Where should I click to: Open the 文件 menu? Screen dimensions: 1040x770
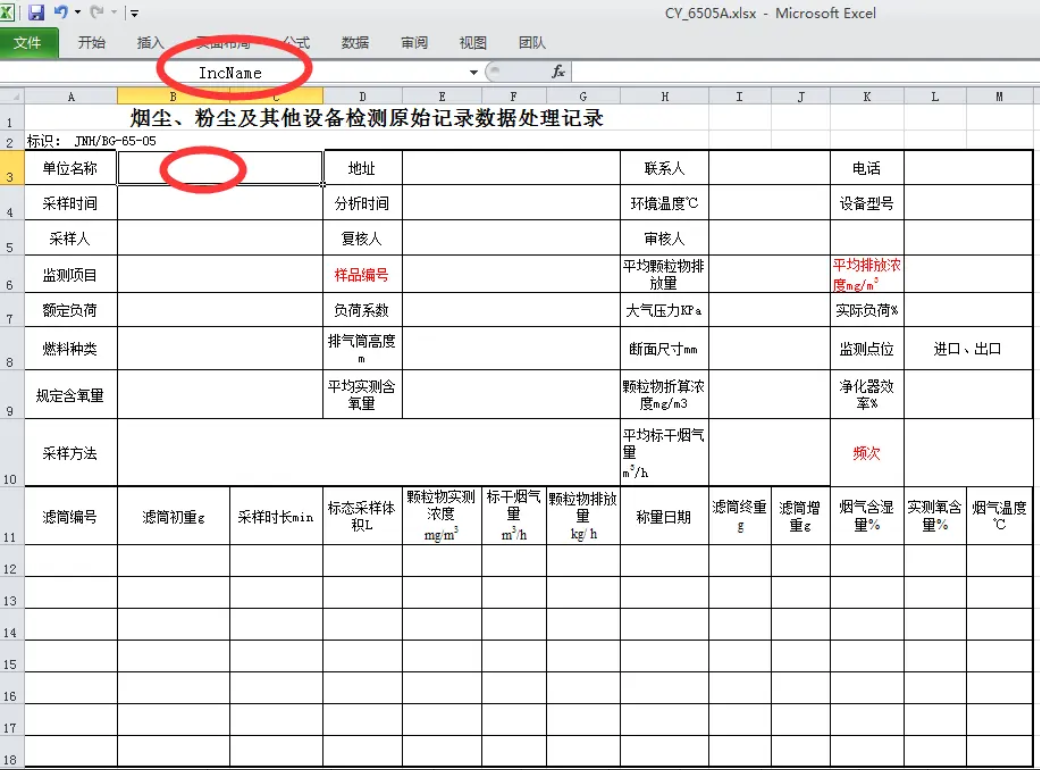[x=30, y=42]
